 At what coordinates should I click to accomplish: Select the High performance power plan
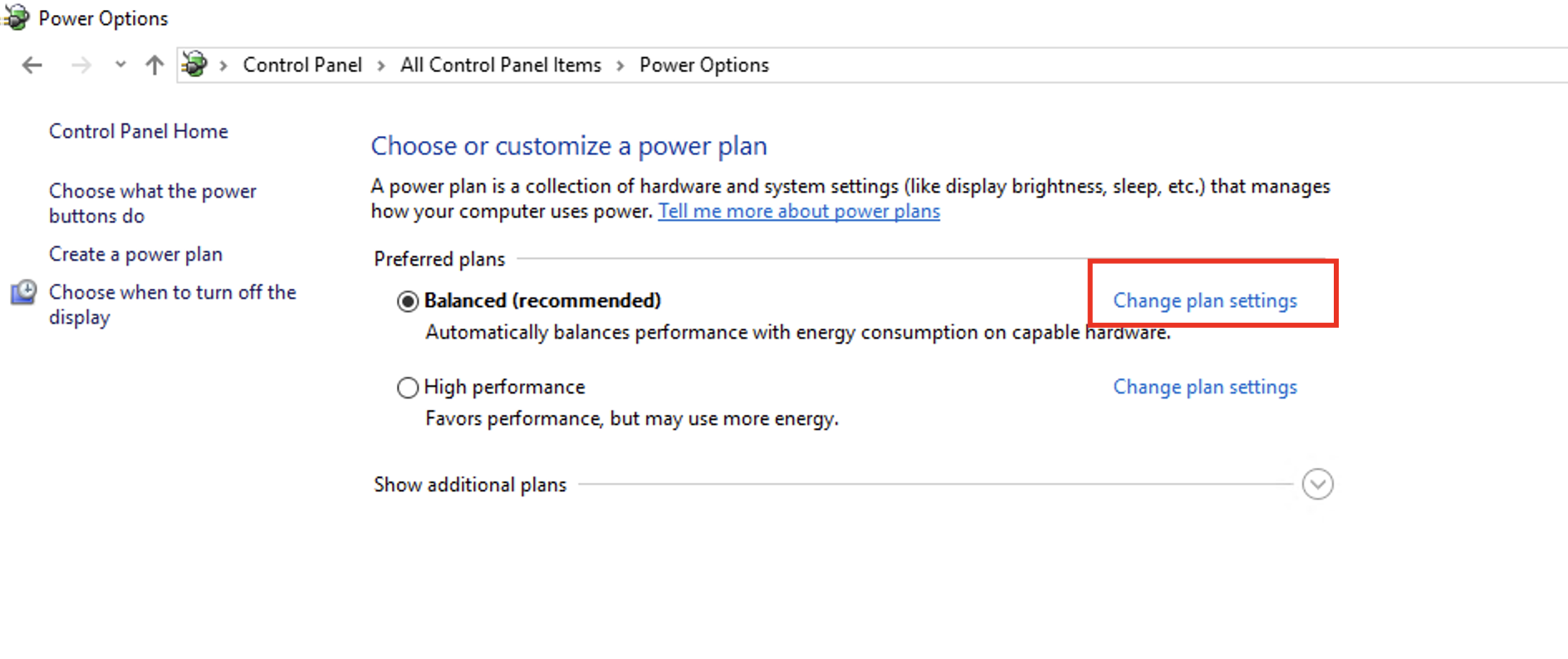[408, 388]
